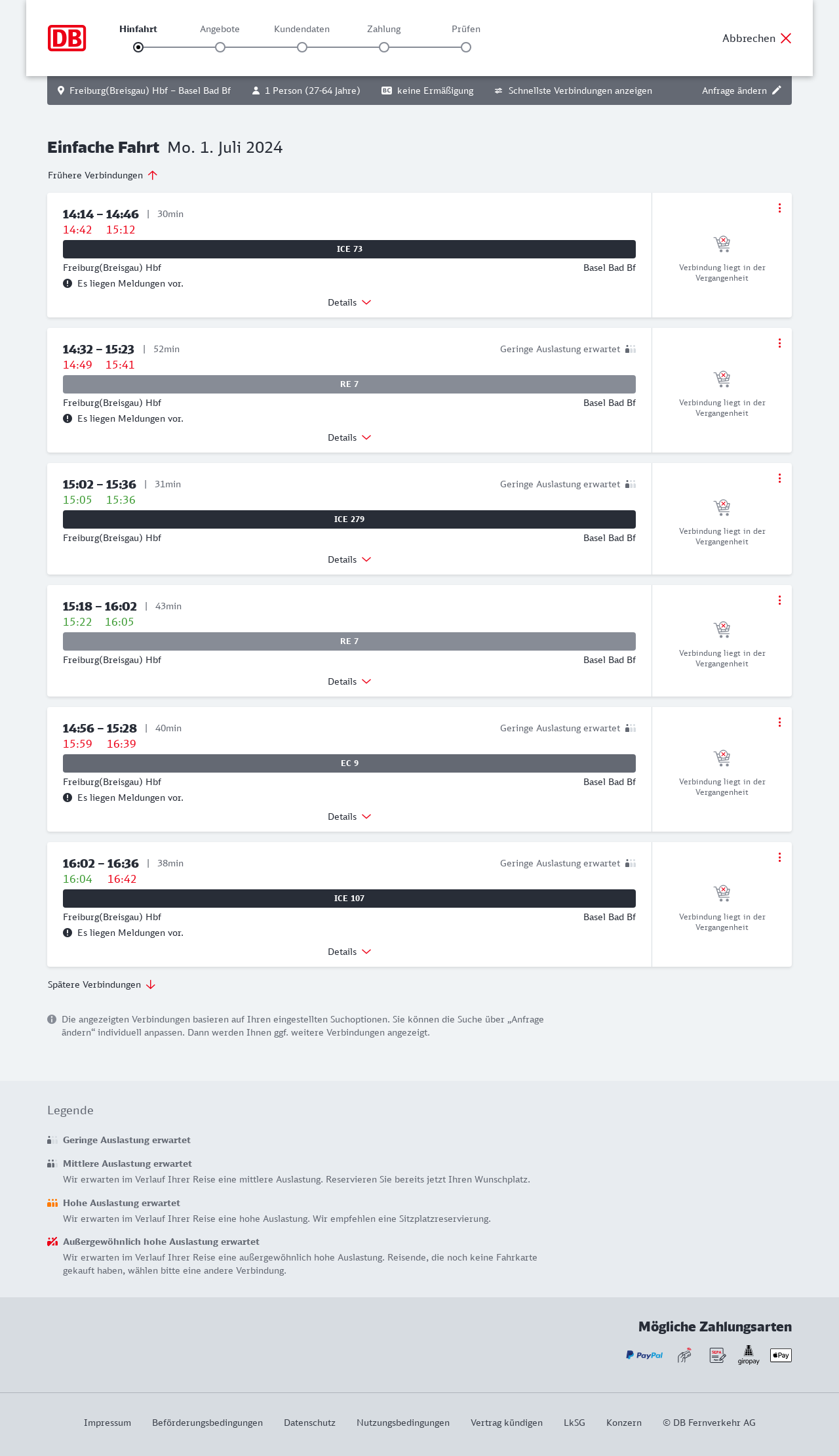Click the Apple Pay icon
This screenshot has height=1456, width=839.
[x=781, y=1355]
